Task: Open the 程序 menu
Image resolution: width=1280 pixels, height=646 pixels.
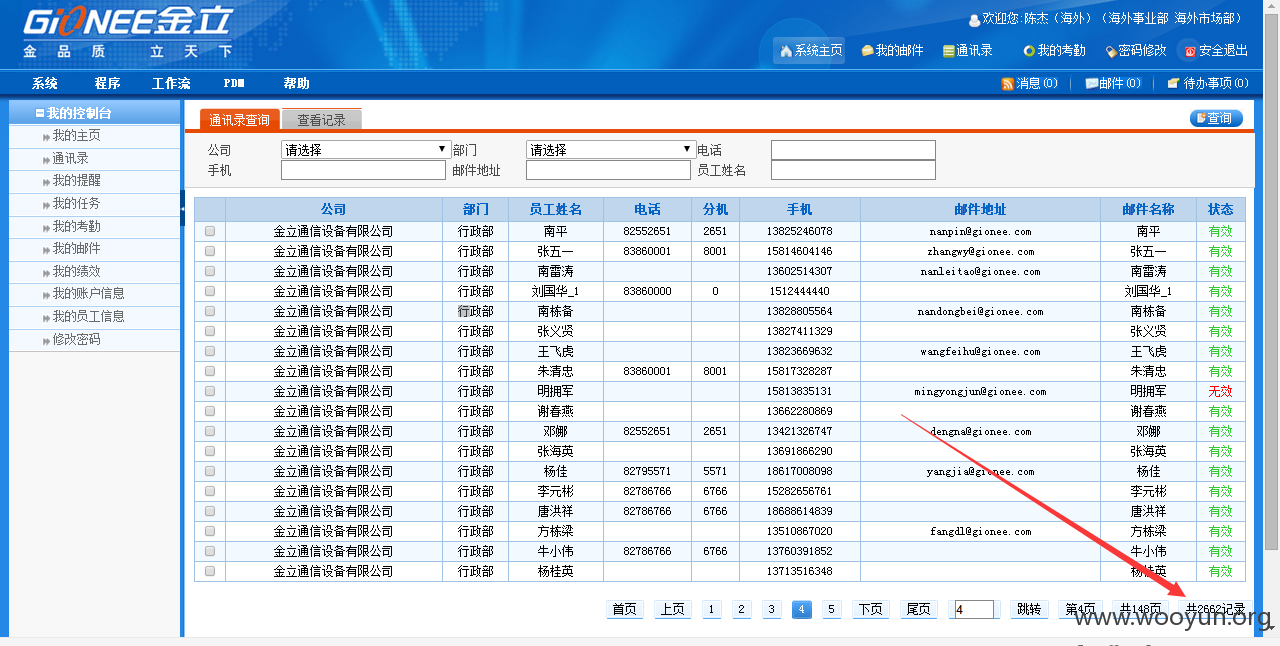Action: point(107,83)
